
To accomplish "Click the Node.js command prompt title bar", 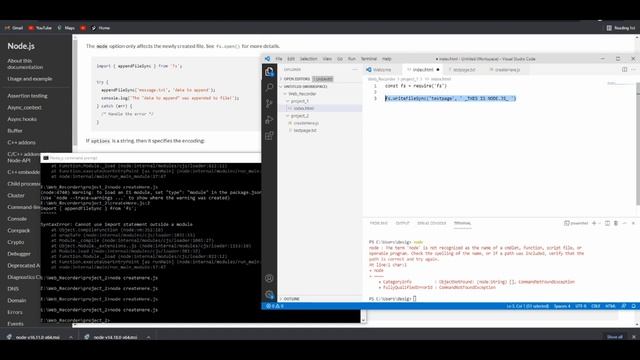I will (151, 158).
